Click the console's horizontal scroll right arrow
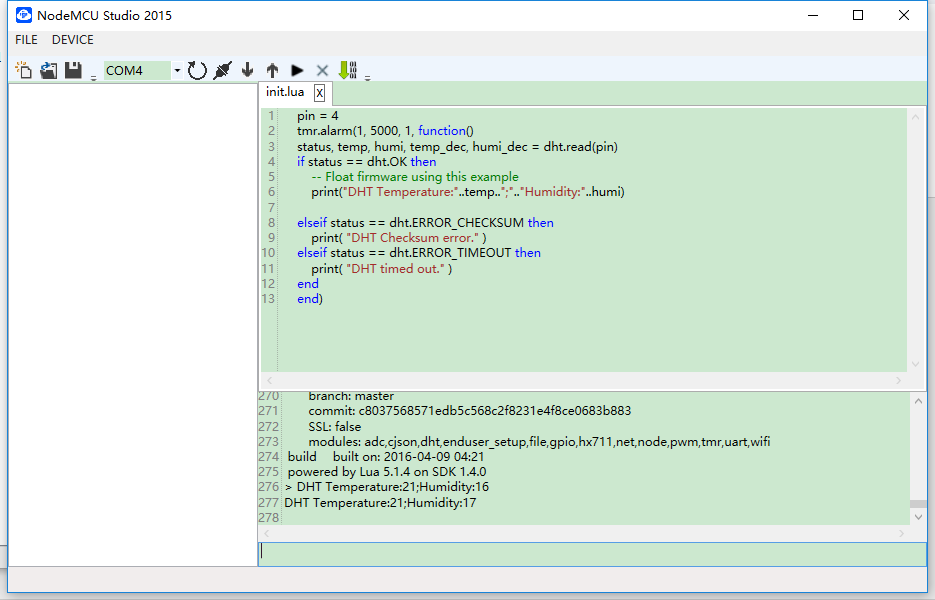The width and height of the screenshot is (935, 600). [901, 533]
